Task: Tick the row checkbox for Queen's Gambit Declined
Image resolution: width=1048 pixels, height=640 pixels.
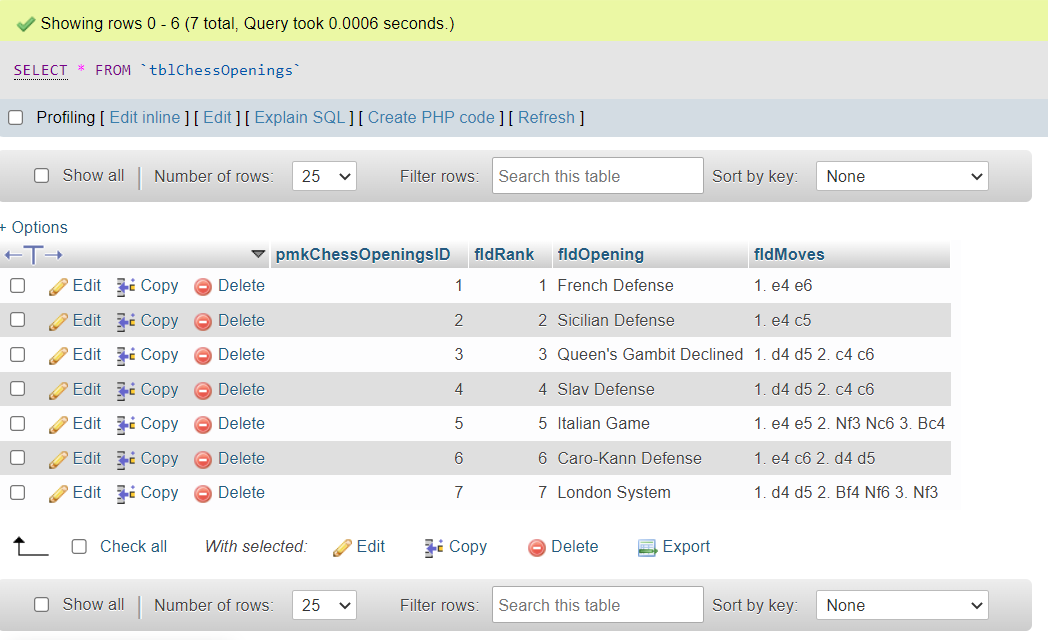Action: pos(17,355)
